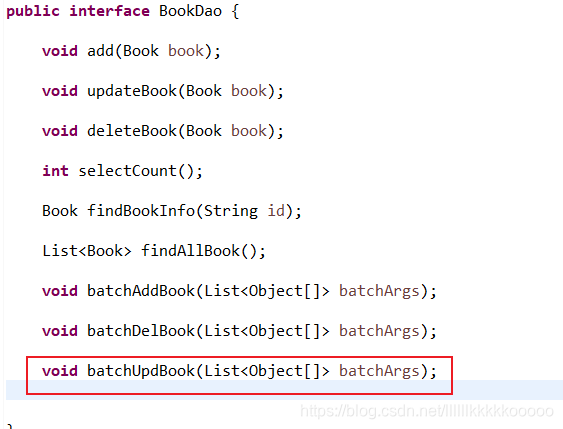Click the highlighted empty line below batchUpdBook
This screenshot has height=429, width=563.
point(284,390)
